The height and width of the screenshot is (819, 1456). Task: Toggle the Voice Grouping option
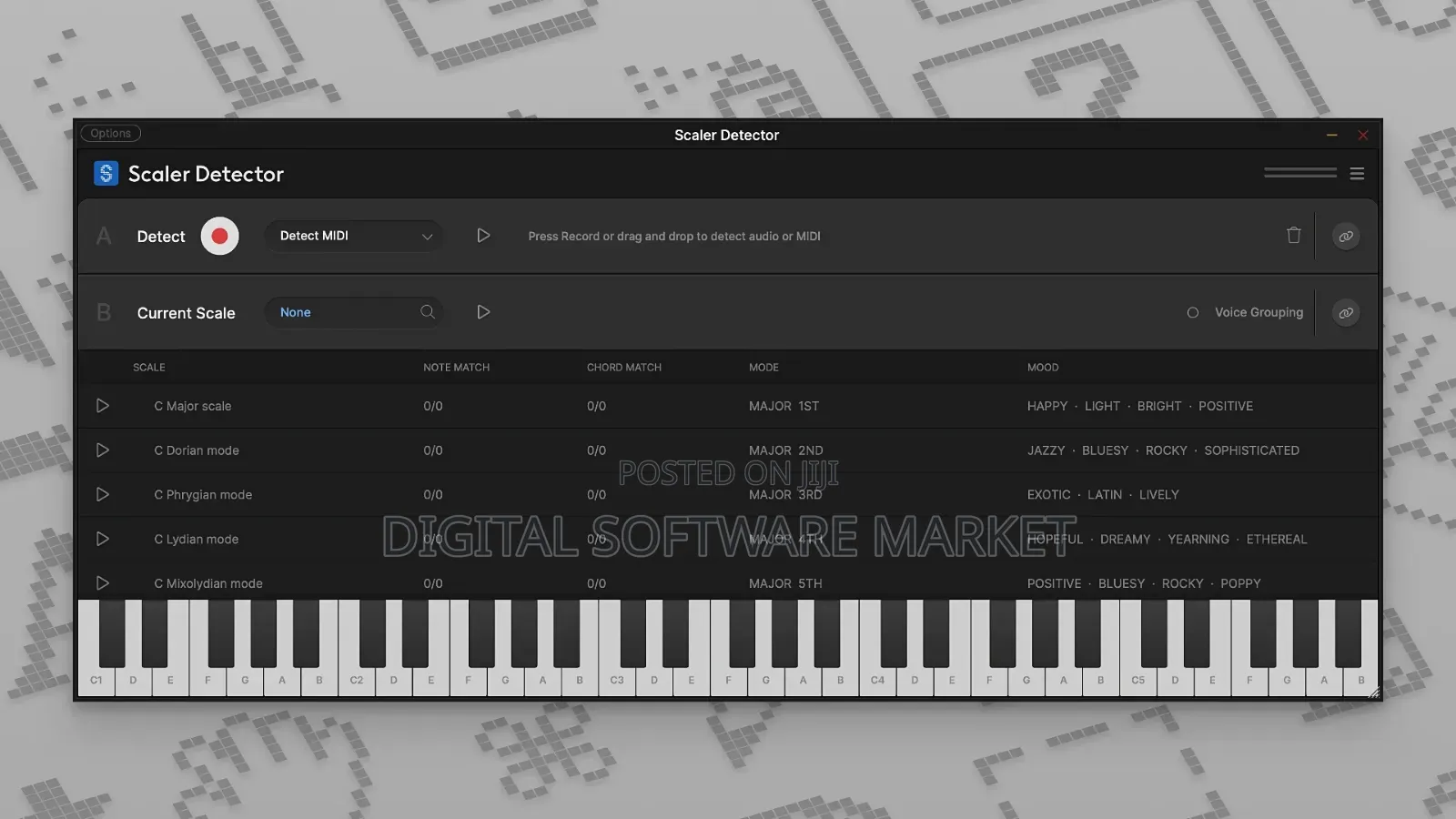pos(1192,312)
